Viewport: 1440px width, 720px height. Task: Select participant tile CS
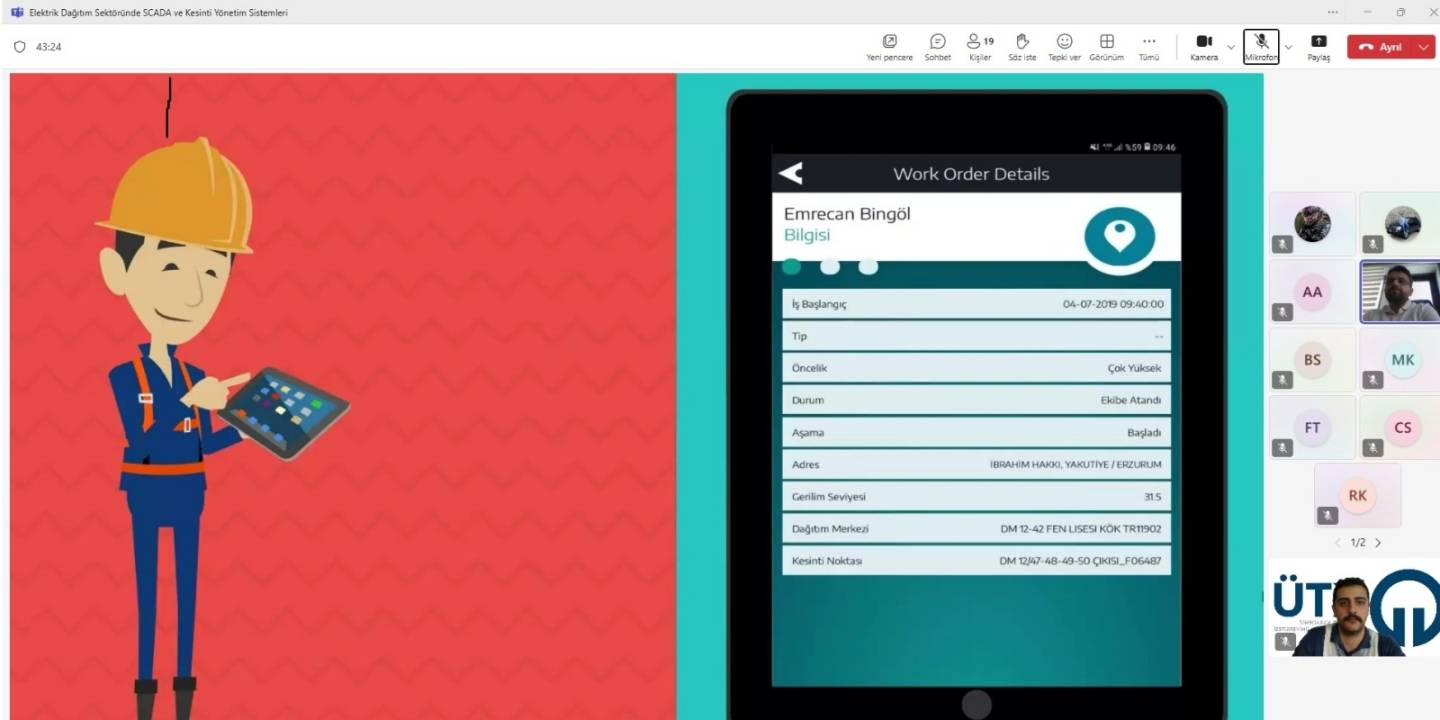1400,428
